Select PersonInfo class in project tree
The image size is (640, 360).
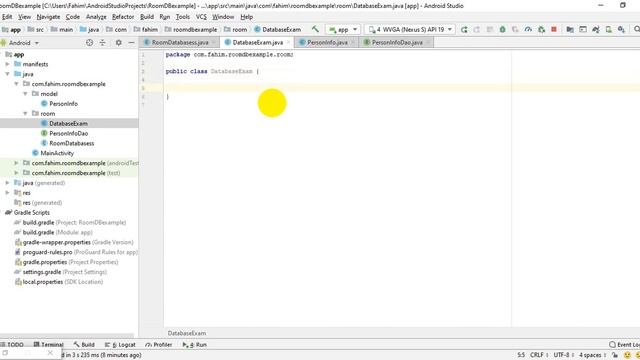click(63, 104)
